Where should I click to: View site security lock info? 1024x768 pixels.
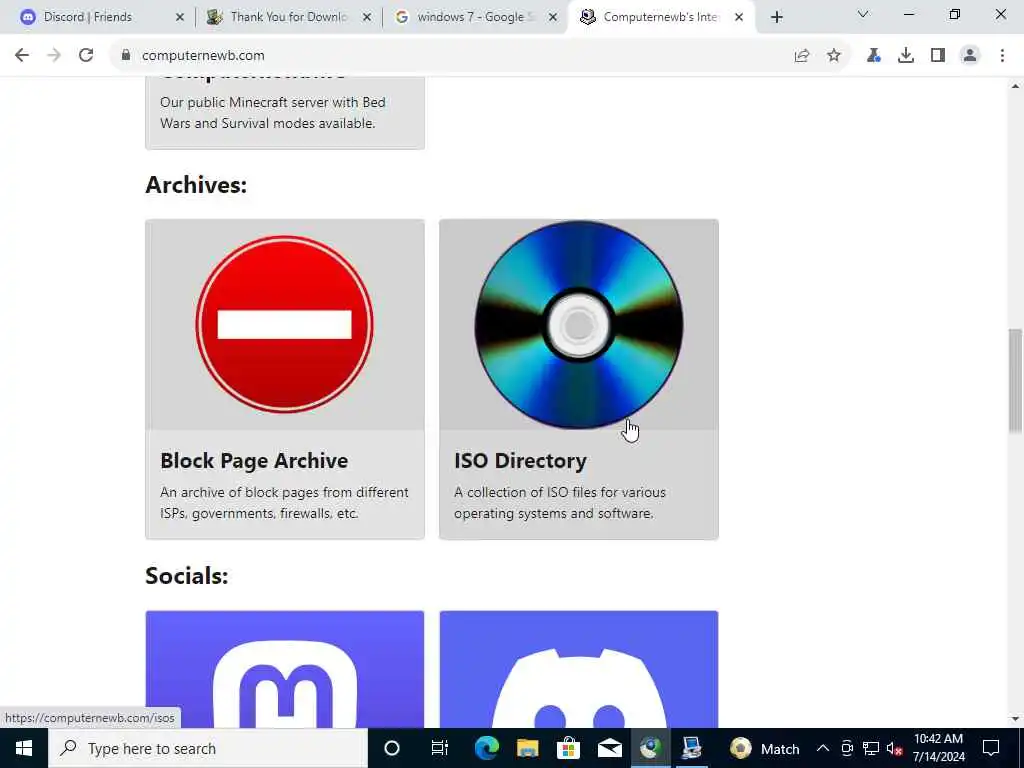tap(125, 56)
